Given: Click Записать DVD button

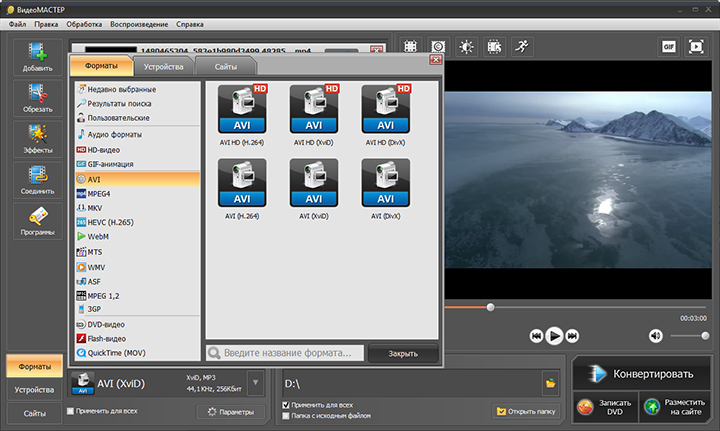Looking at the screenshot, I should [605, 407].
